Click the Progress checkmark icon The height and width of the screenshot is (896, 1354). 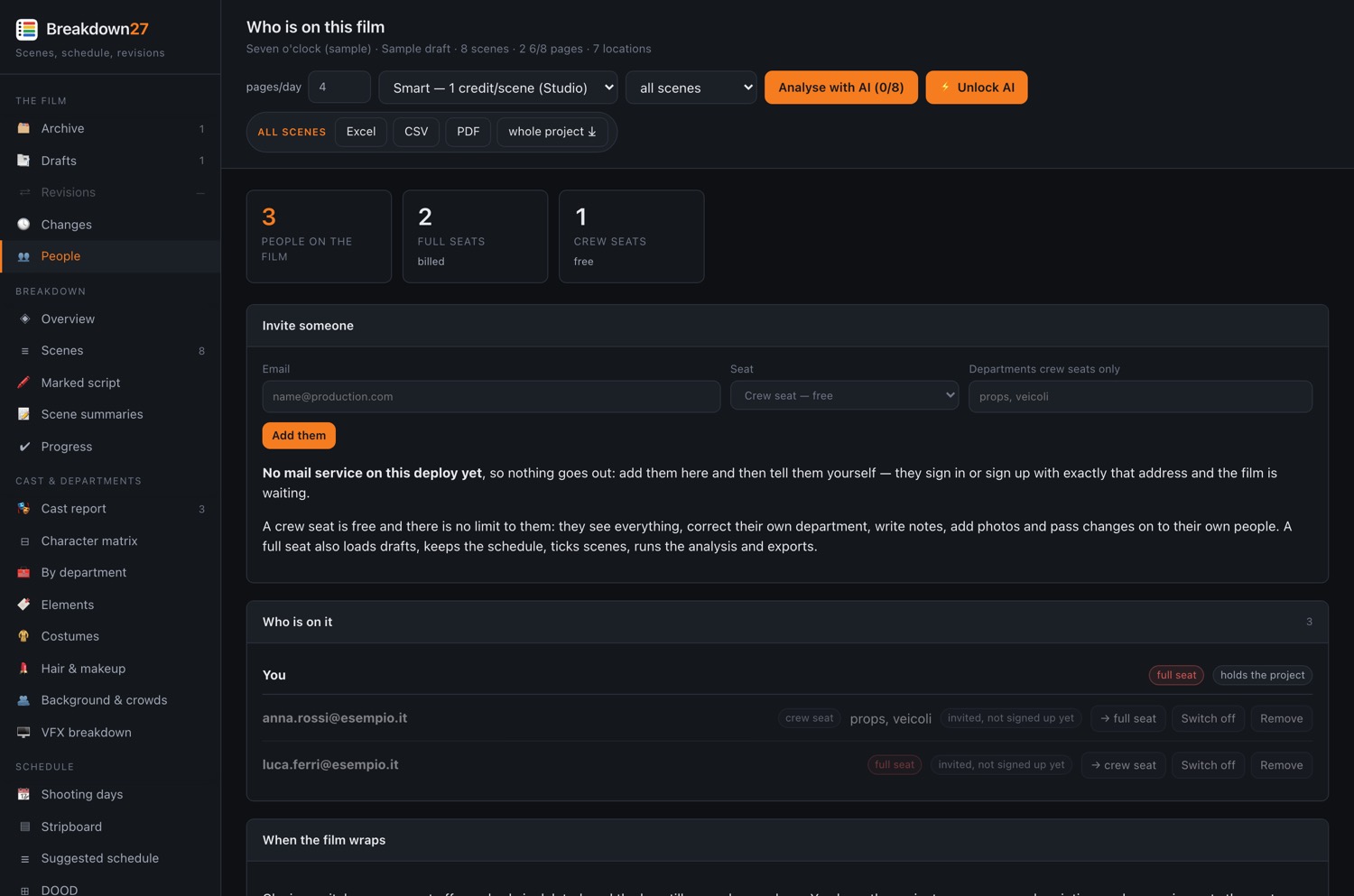[x=24, y=447]
